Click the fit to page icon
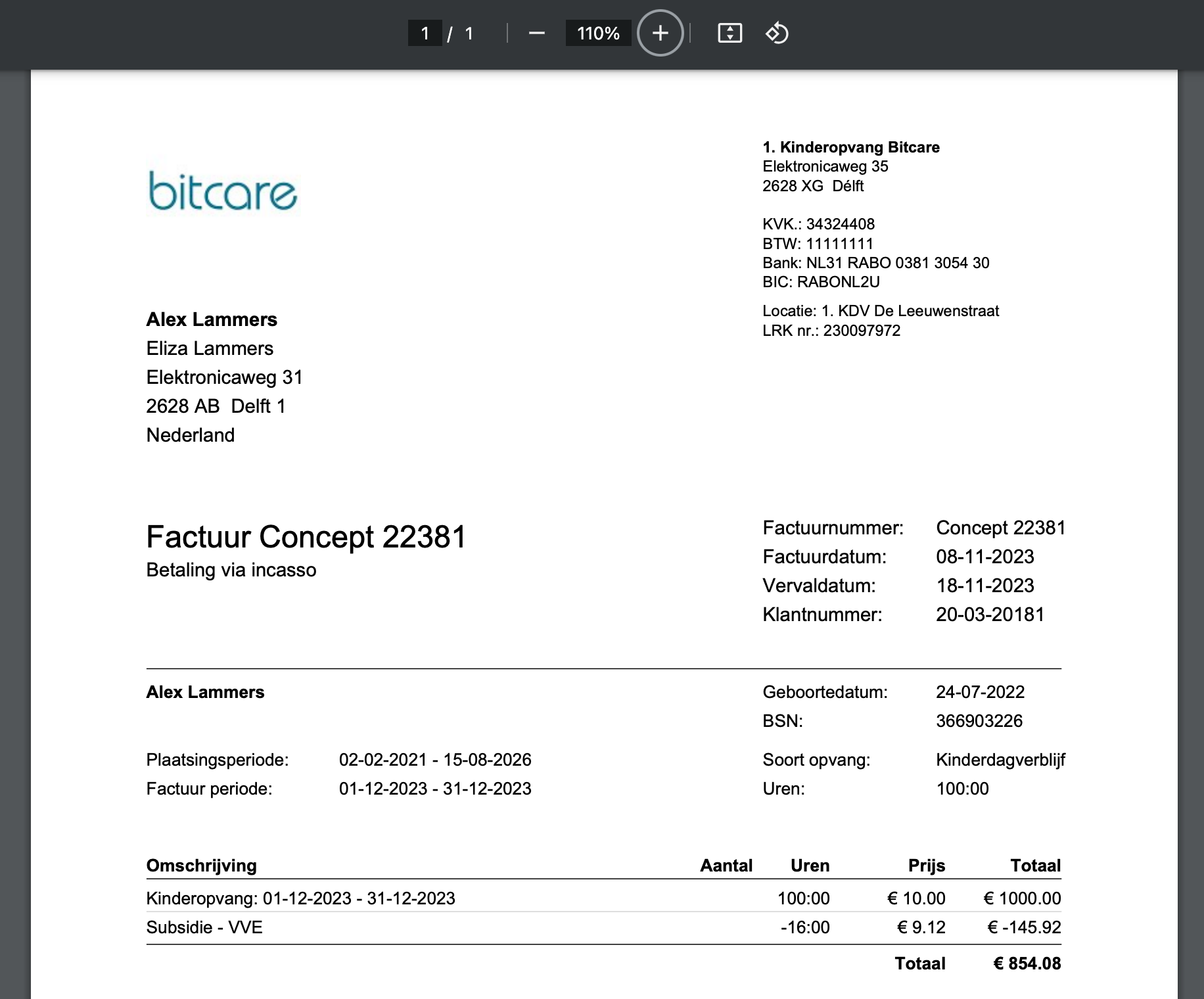This screenshot has width=1204, height=999. coord(729,33)
